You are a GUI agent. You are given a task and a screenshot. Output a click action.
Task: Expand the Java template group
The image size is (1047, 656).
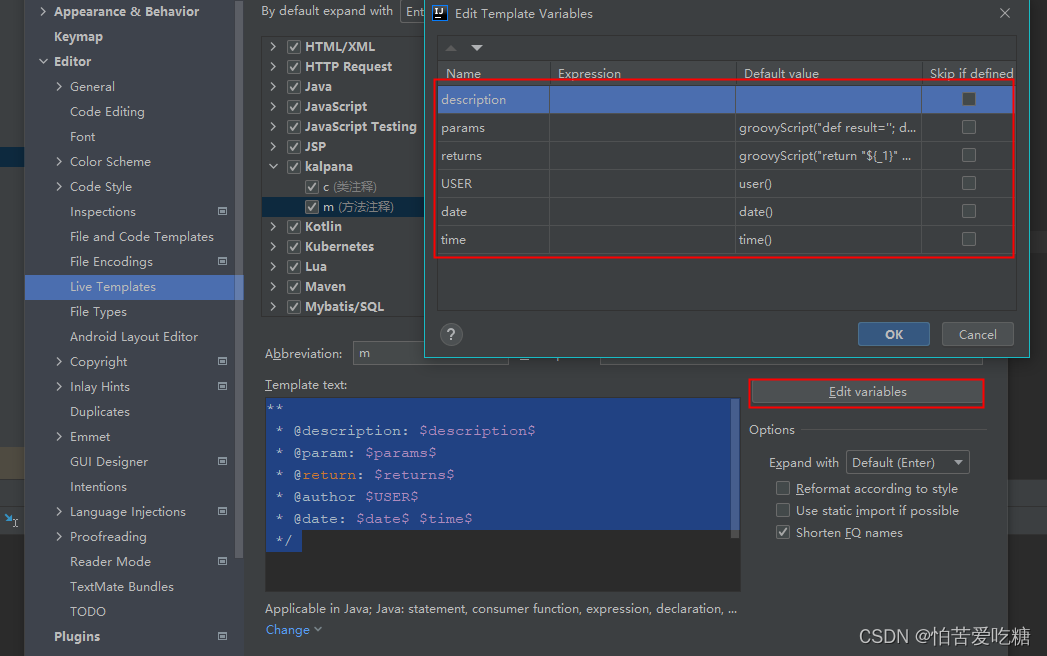pyautogui.click(x=273, y=86)
